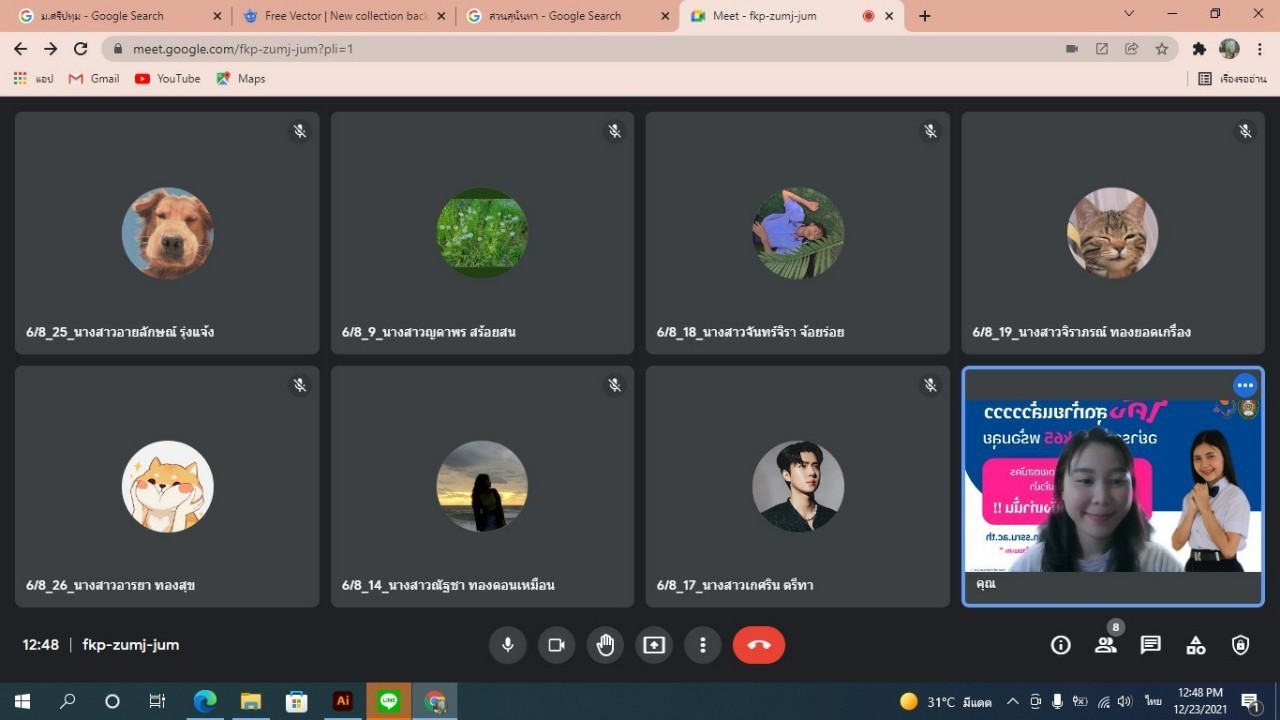
Task: Switch to the Free Vector browser tab
Action: click(345, 16)
